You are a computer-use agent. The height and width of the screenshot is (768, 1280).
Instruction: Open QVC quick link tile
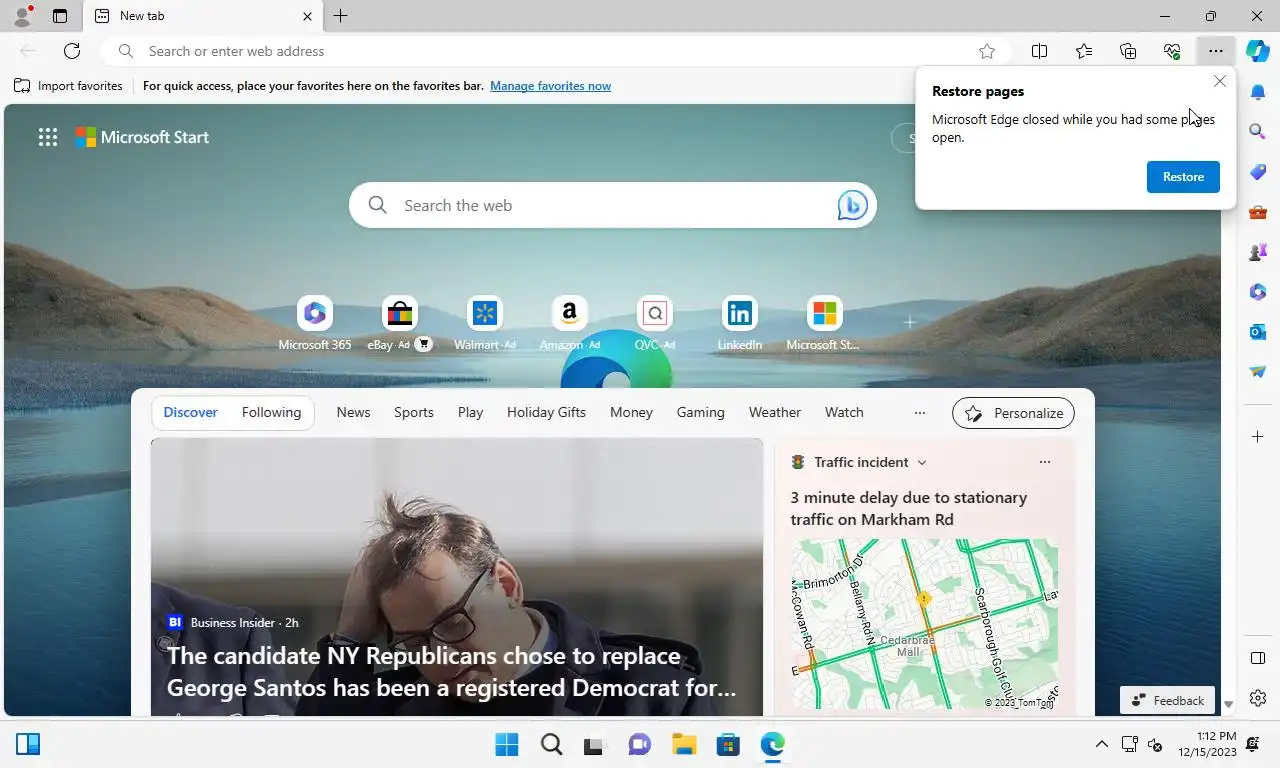[655, 323]
